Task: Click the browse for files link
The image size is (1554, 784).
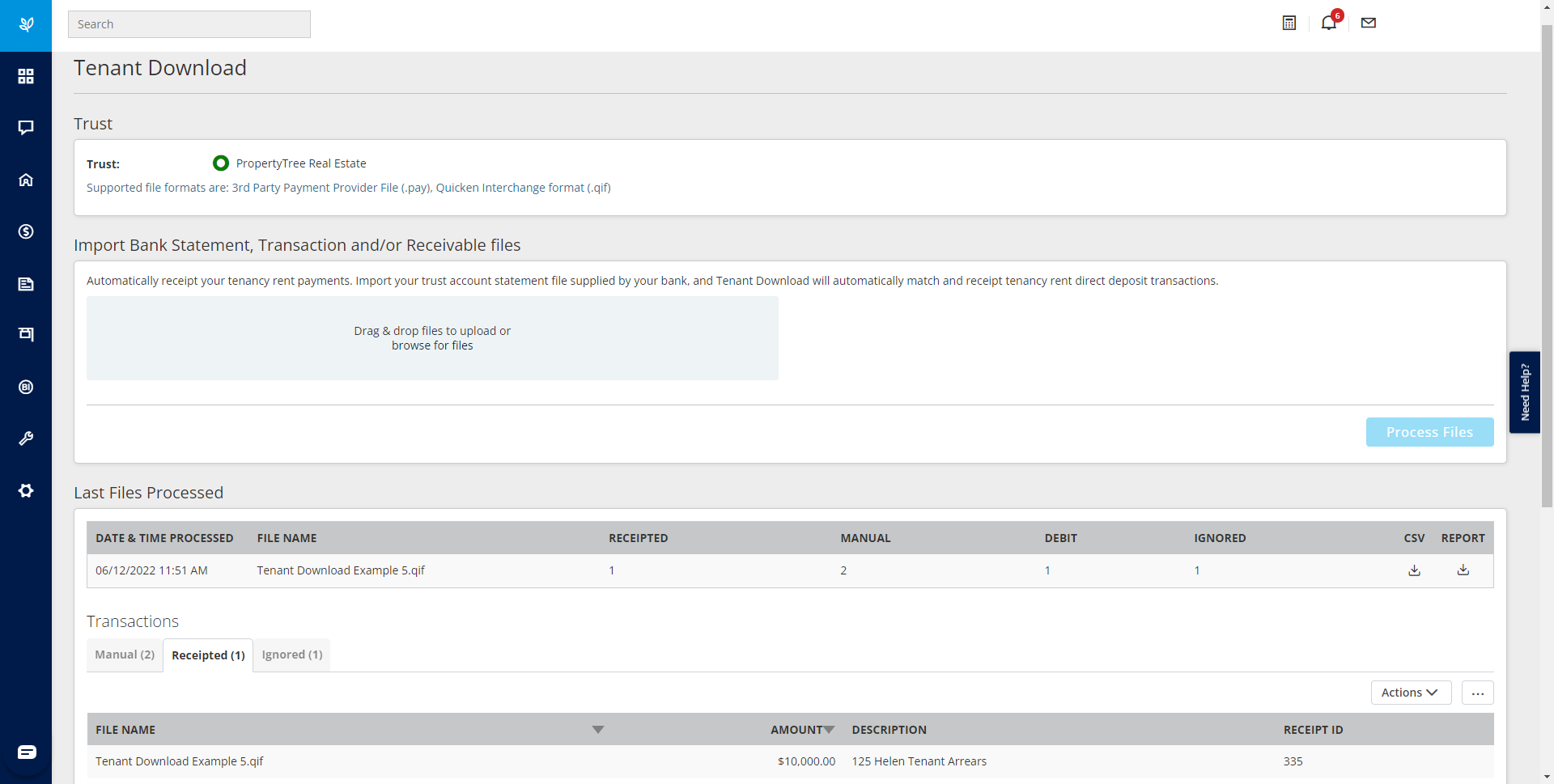Action: tap(432, 345)
